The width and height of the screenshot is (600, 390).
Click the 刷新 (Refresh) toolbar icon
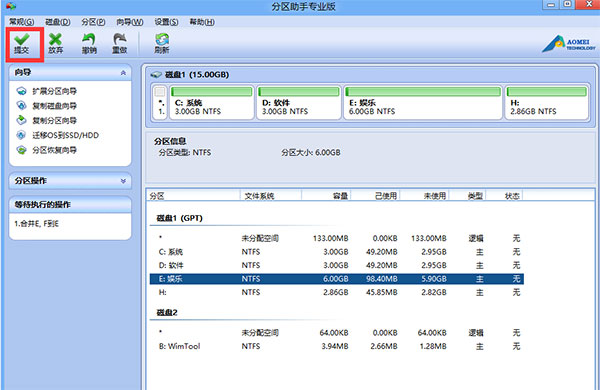click(x=162, y=43)
